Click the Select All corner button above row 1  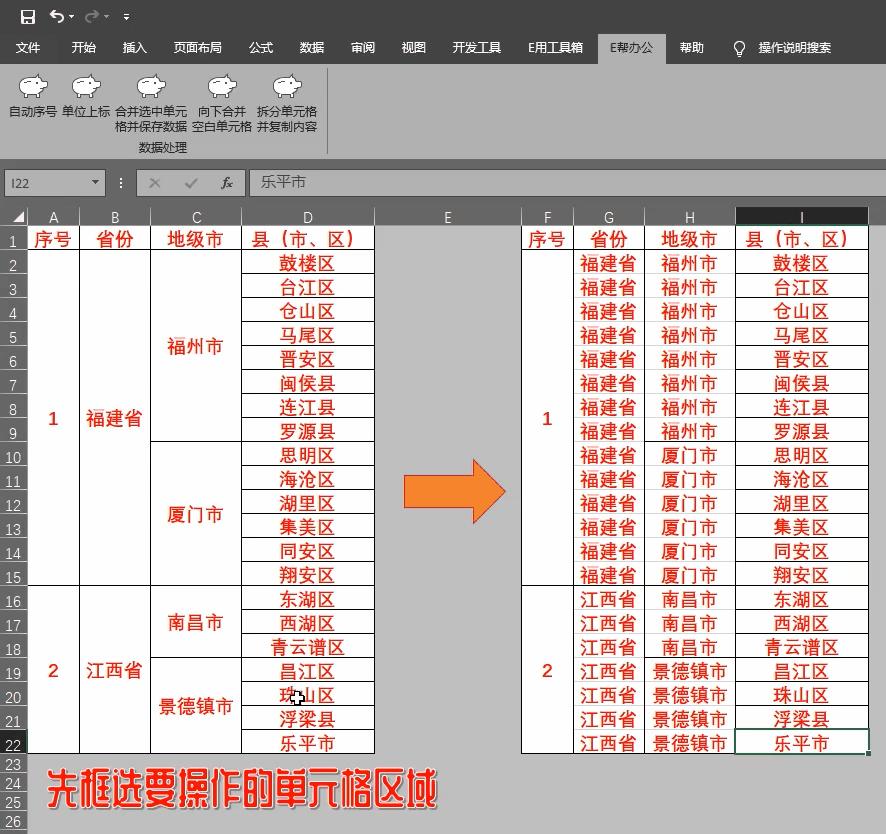point(13,216)
